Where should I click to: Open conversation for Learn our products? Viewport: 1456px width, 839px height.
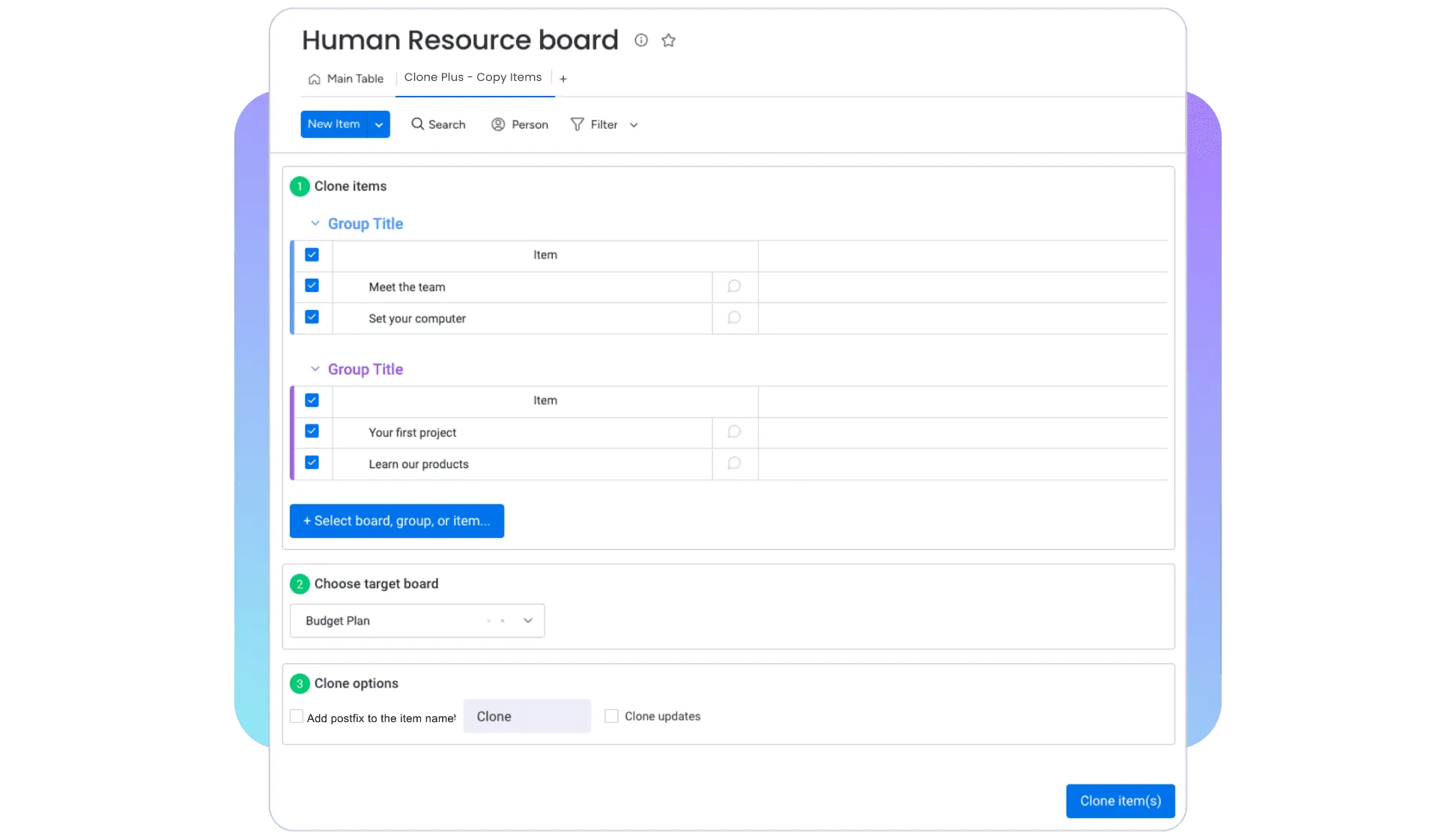click(734, 463)
